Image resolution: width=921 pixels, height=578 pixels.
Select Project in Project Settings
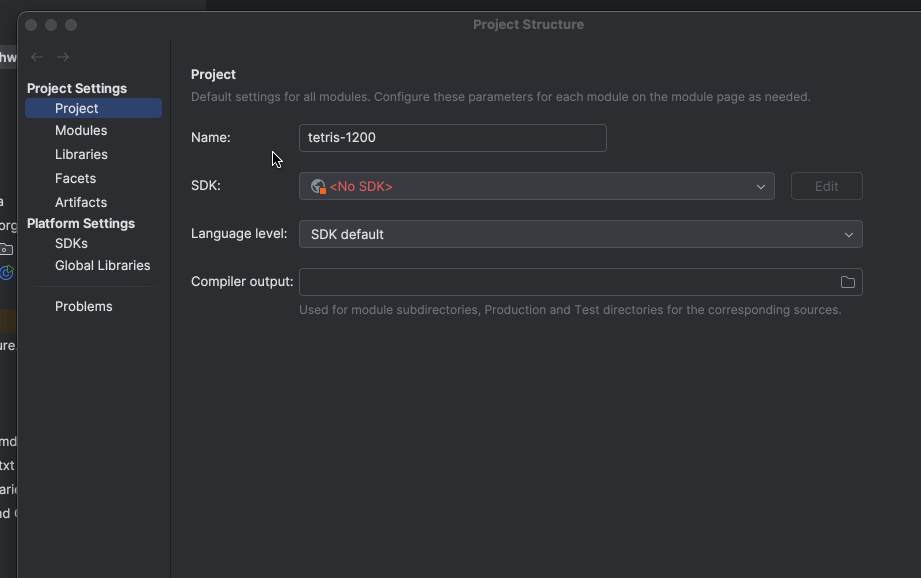click(77, 108)
